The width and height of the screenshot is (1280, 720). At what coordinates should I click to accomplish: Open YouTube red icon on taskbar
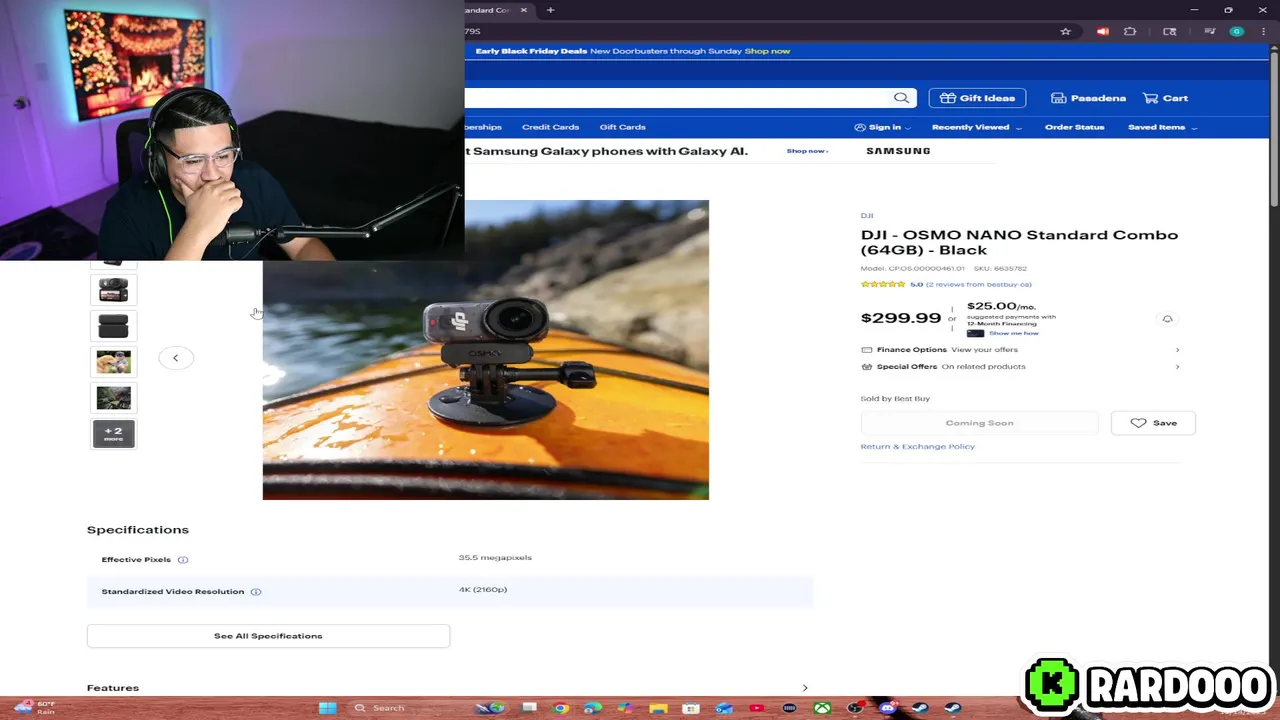756,708
